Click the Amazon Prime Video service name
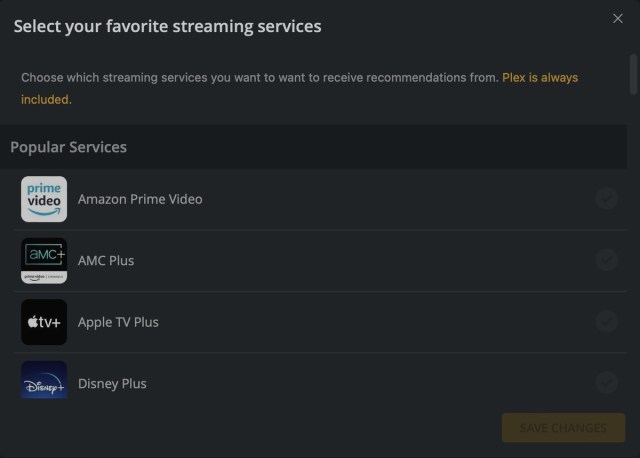This screenshot has width=640, height=458. click(140, 199)
